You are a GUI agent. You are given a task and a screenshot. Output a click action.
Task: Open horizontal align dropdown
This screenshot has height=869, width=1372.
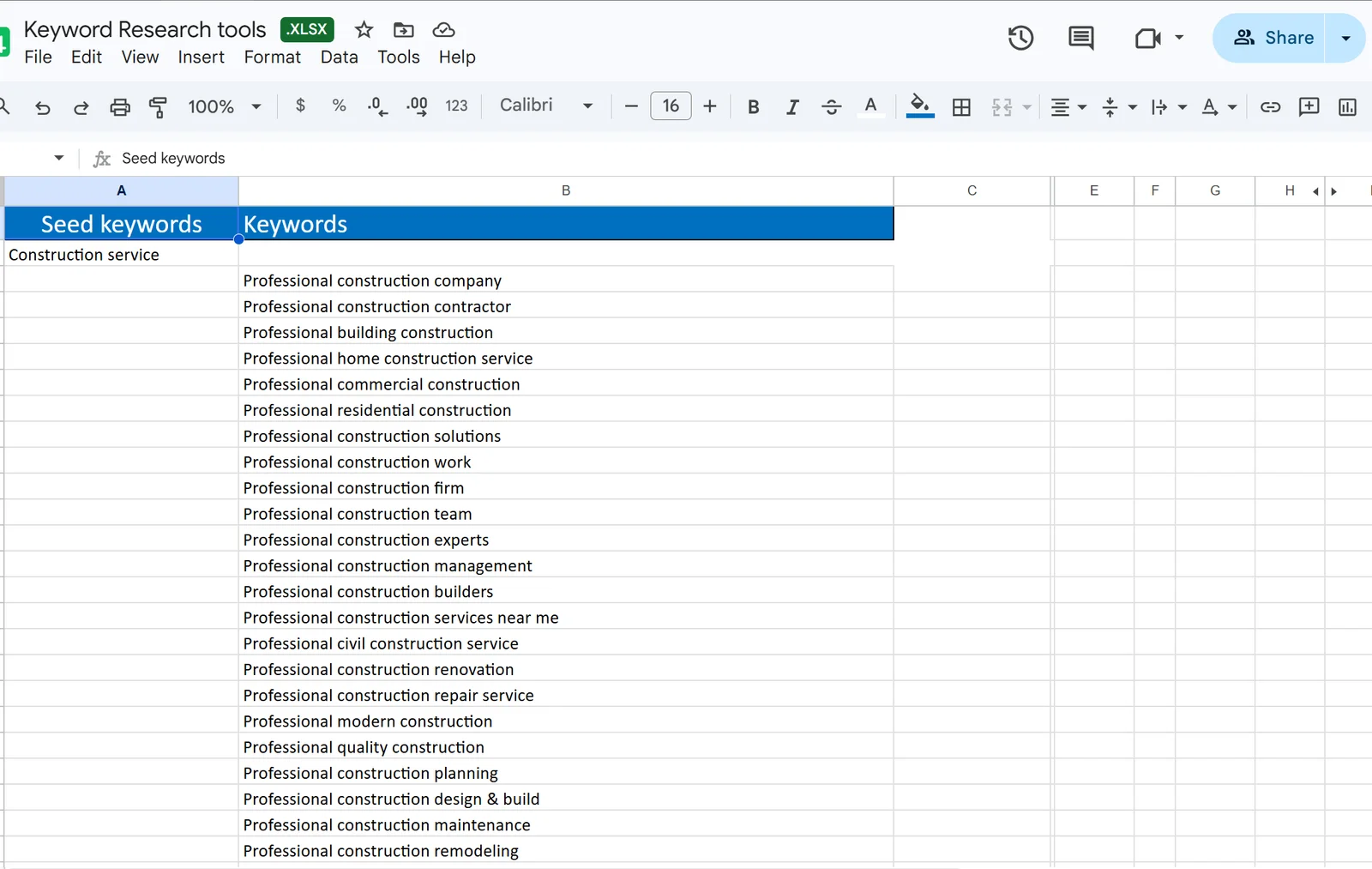(x=1068, y=107)
